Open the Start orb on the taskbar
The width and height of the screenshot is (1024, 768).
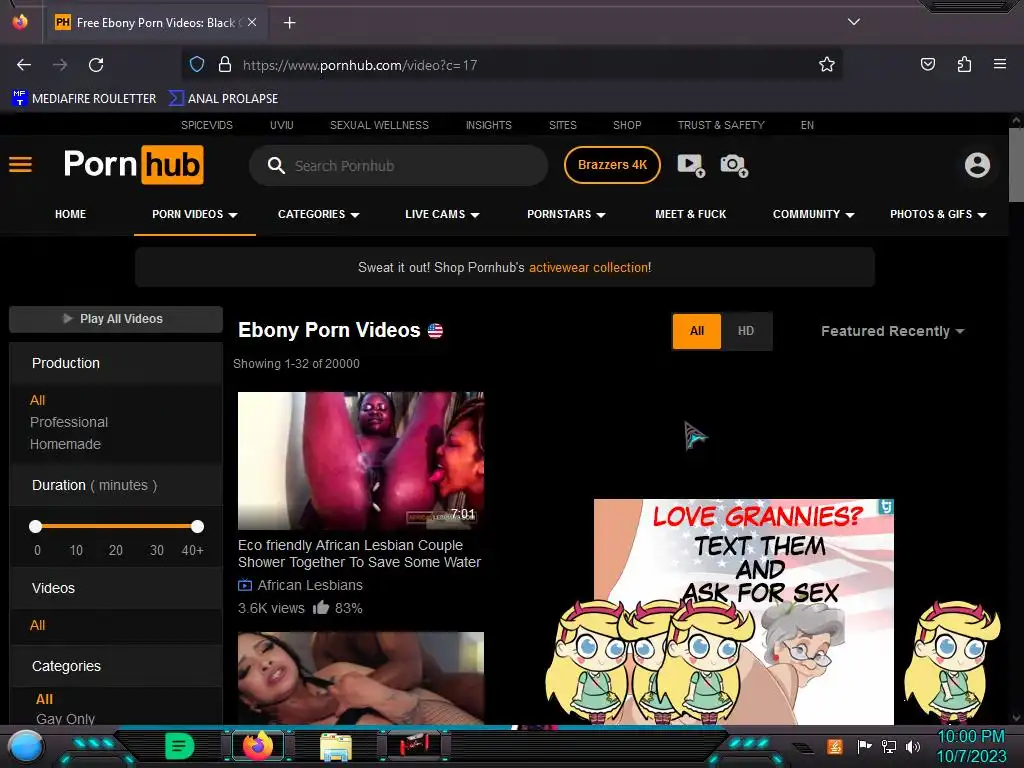tap(25, 746)
